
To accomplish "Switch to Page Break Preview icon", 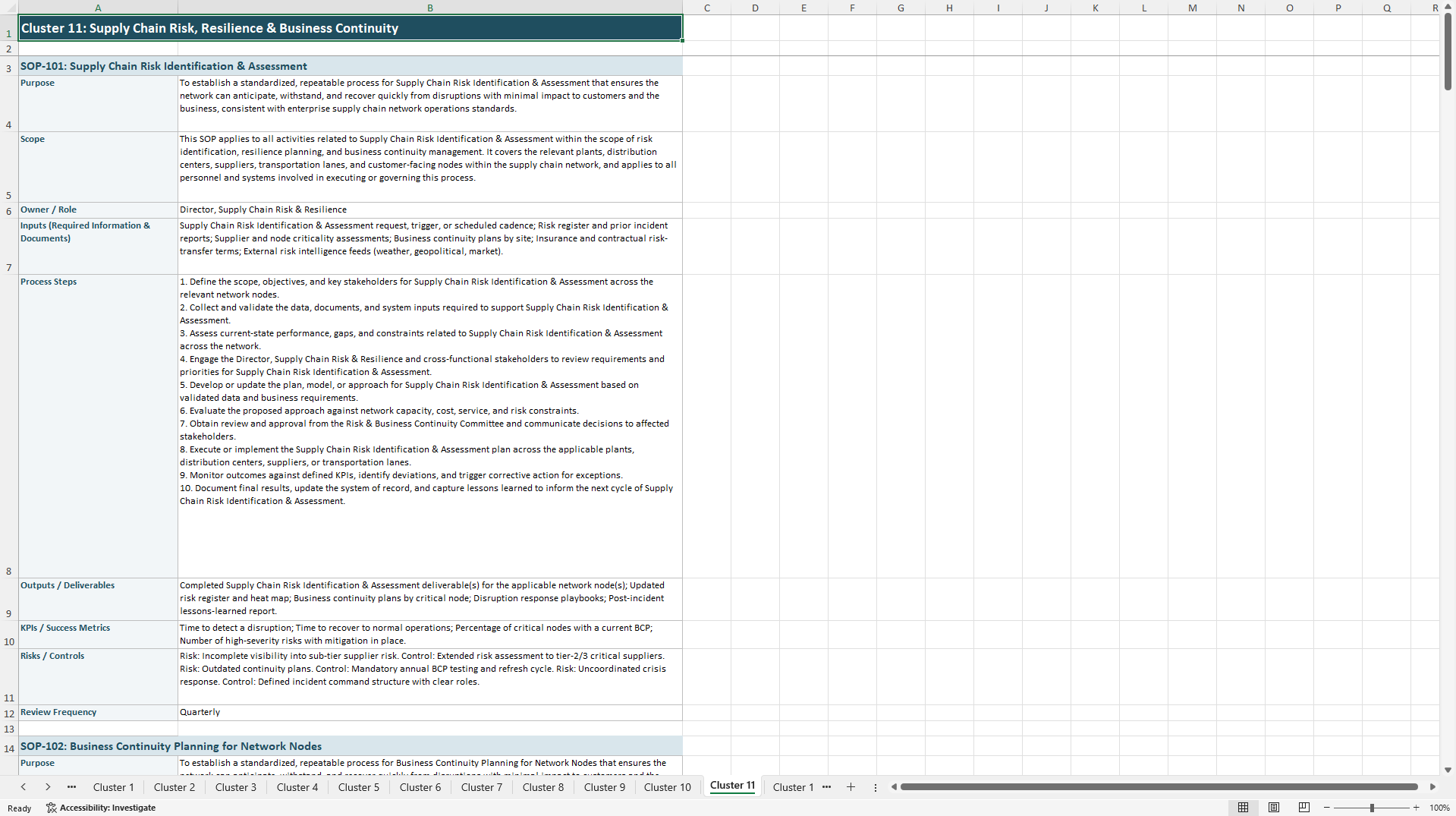I will (x=1304, y=808).
